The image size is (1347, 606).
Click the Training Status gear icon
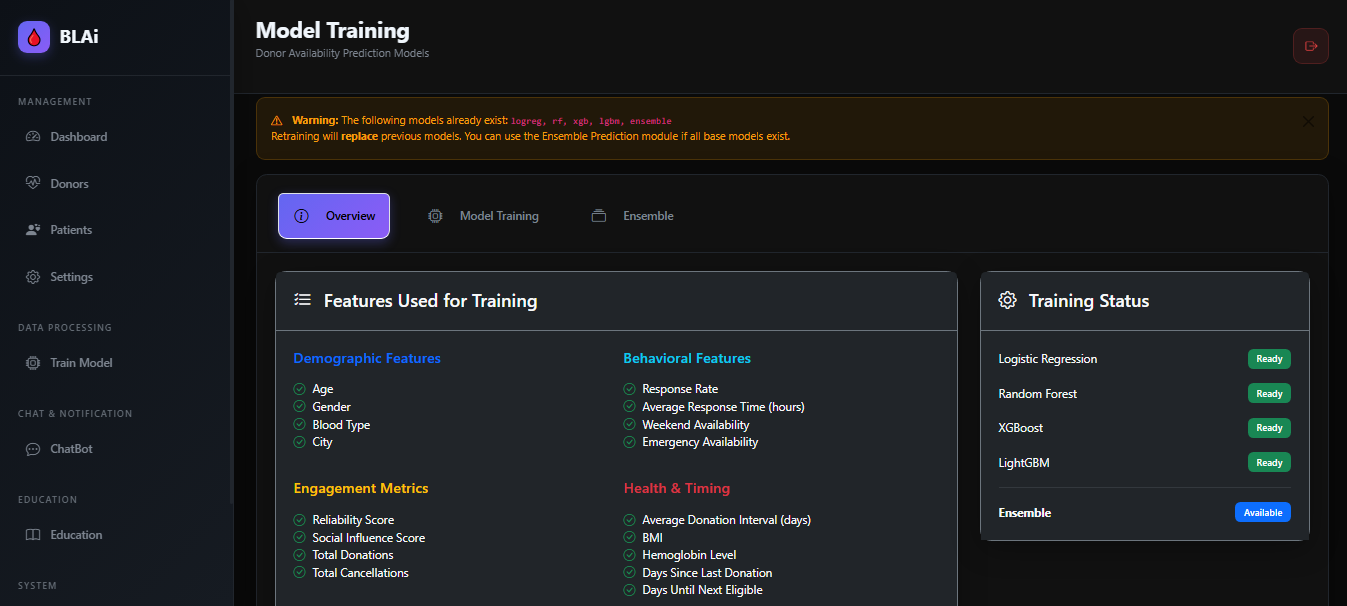(1008, 301)
